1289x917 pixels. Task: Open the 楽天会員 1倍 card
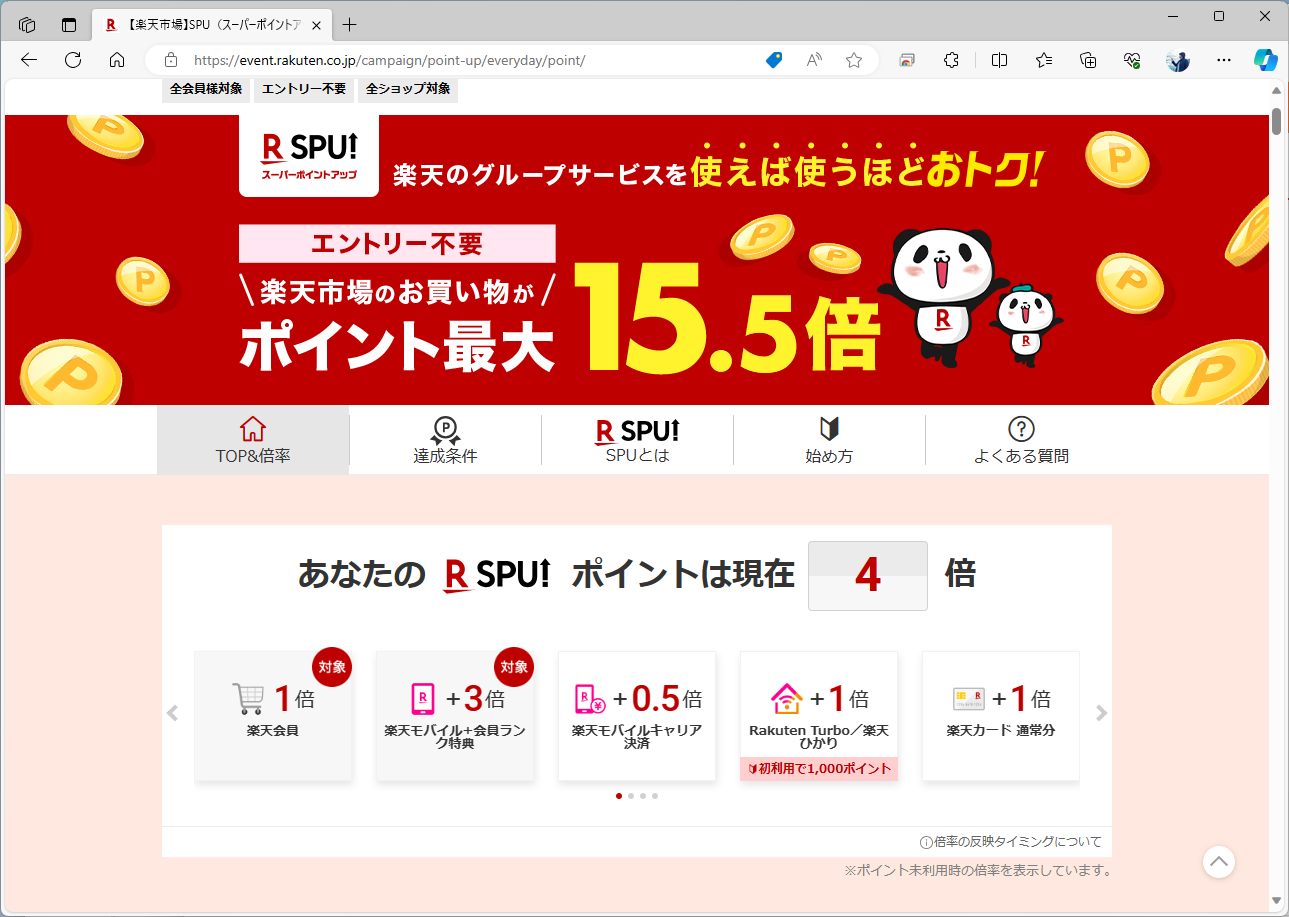click(x=273, y=716)
